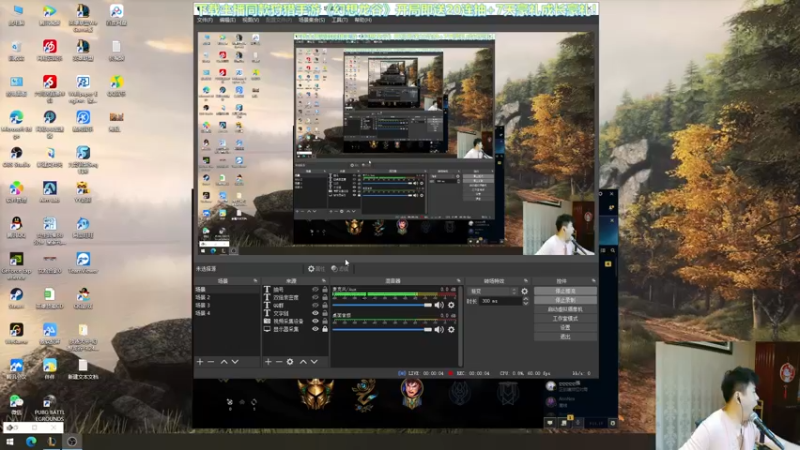Open OBS Studio desktop shortcut

tap(16, 157)
